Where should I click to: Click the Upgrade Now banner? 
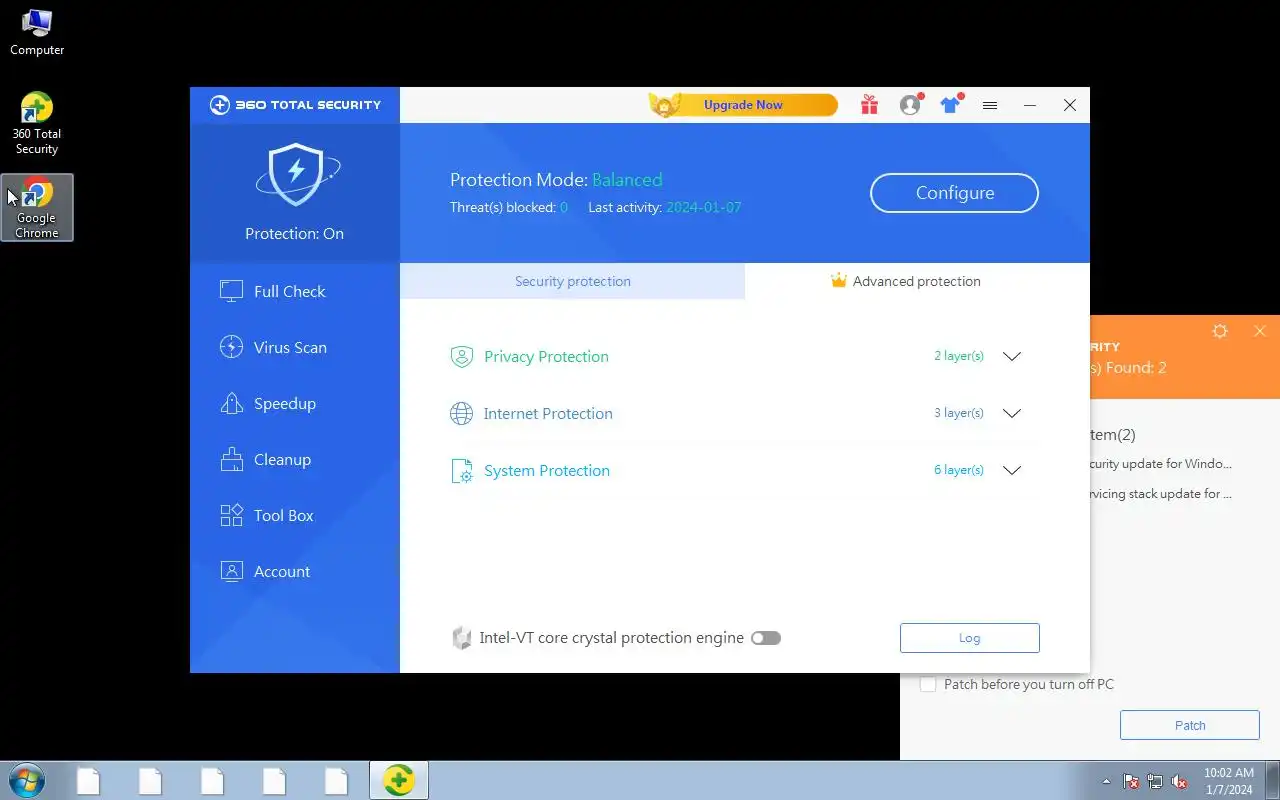click(743, 105)
